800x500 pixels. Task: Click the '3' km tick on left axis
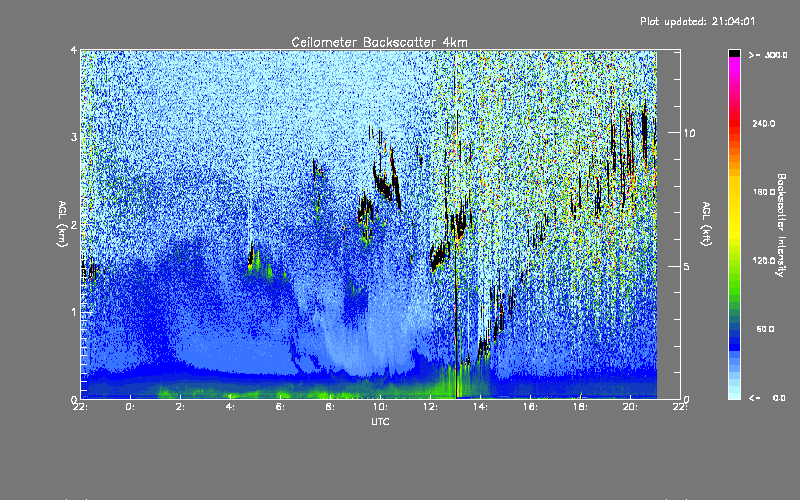[73, 137]
